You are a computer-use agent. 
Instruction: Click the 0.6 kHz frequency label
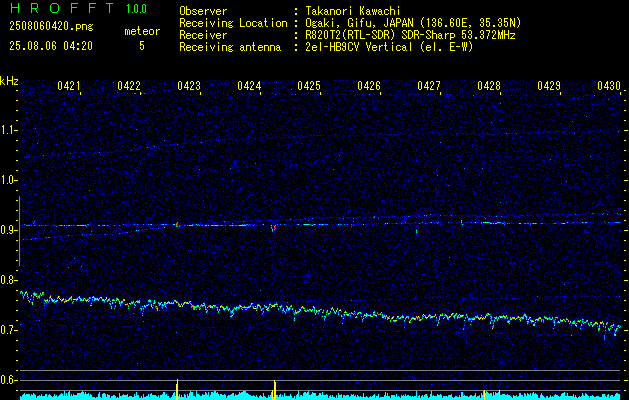tap(7, 380)
